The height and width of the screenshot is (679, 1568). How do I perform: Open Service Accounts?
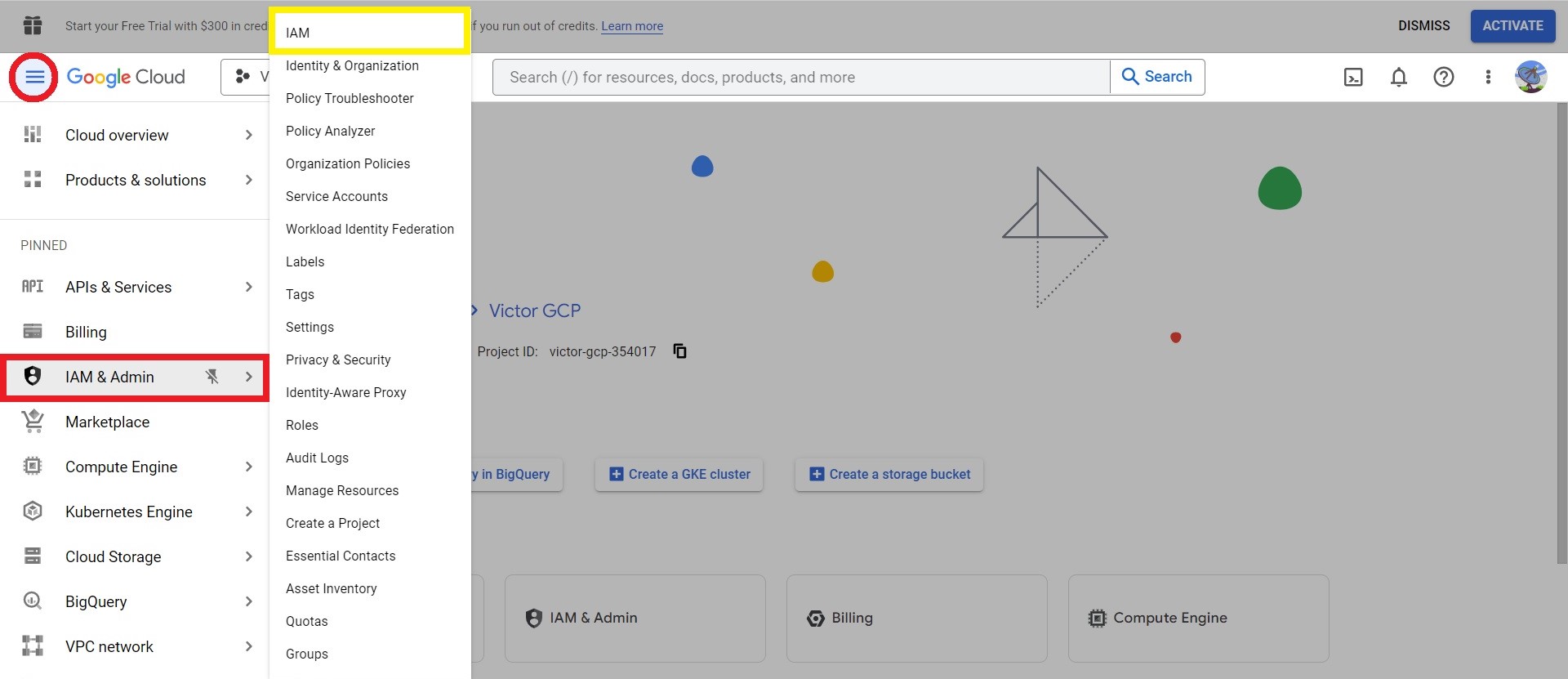pos(370,196)
